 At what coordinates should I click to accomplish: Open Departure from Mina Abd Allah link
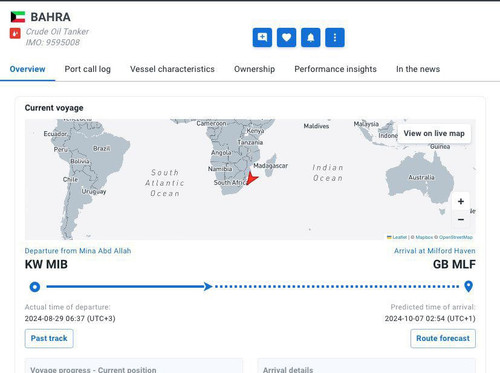pos(78,251)
